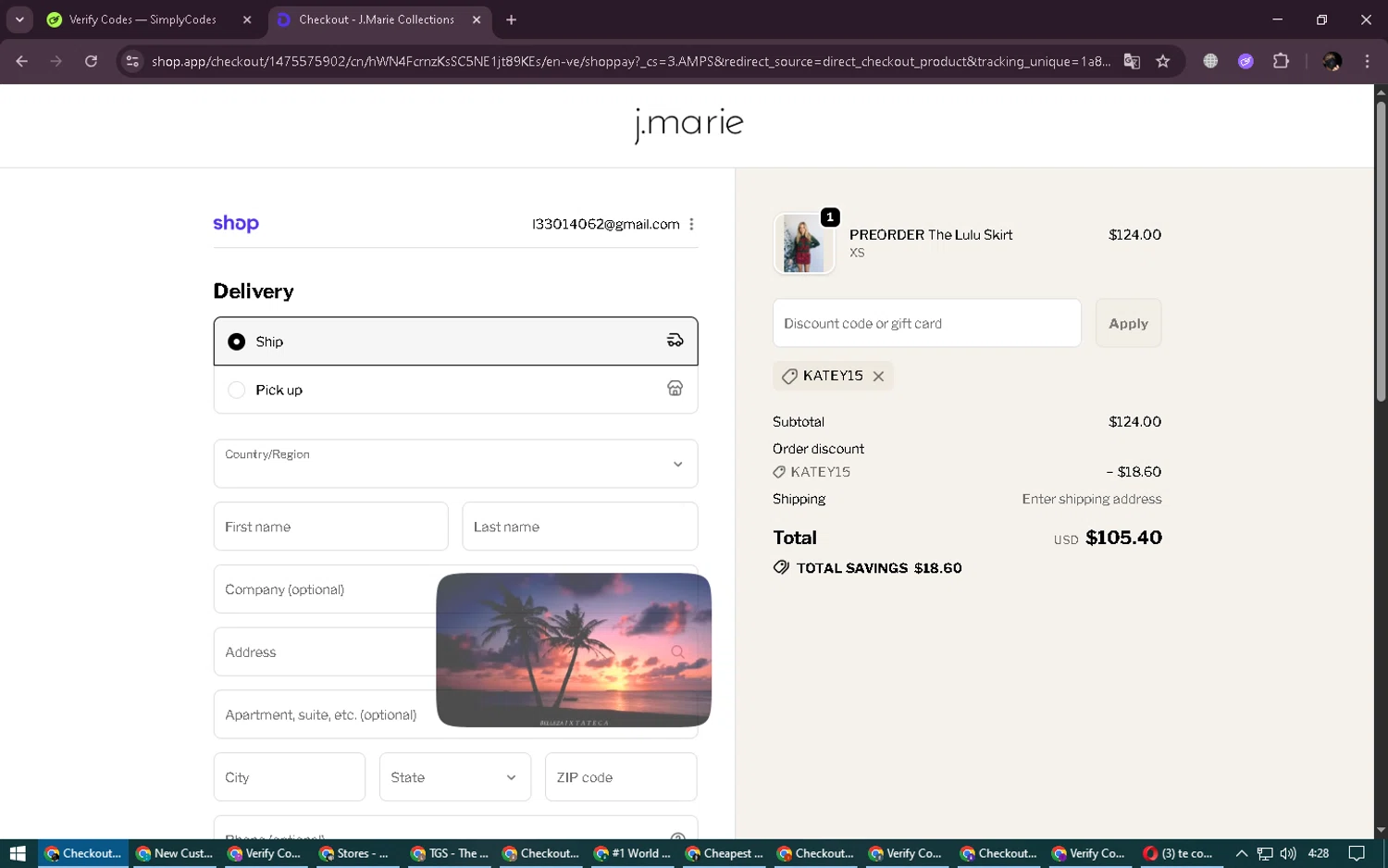The width and height of the screenshot is (1388, 868).
Task: Click the network tray icon
Action: click(1265, 853)
